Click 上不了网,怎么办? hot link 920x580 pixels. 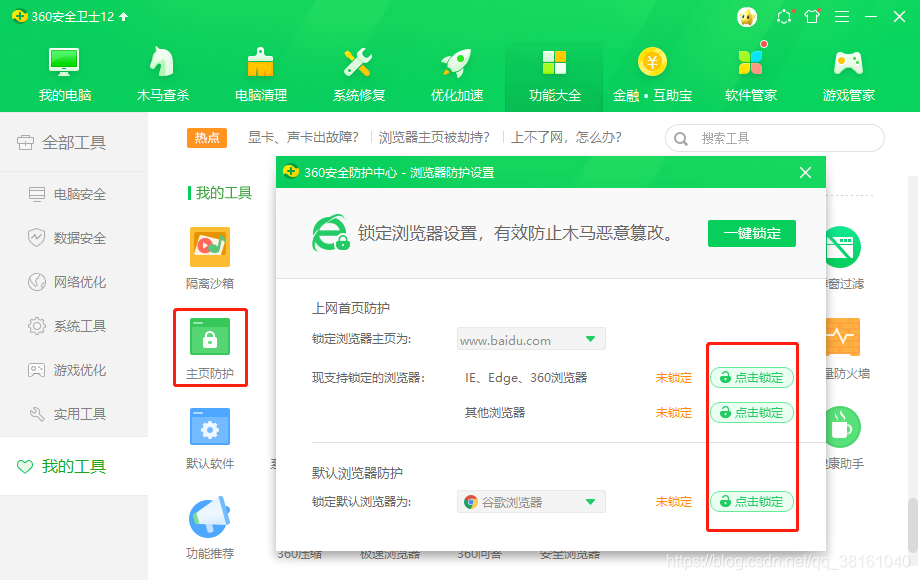point(566,137)
